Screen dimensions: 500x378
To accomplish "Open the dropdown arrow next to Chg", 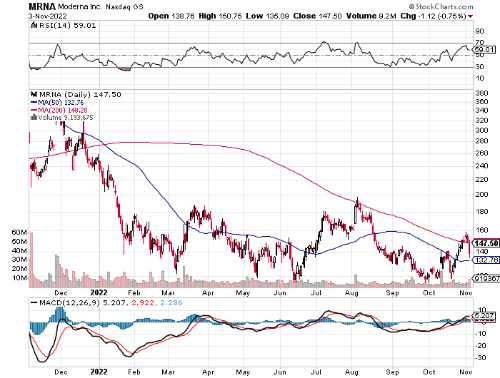I will click(x=470, y=16).
